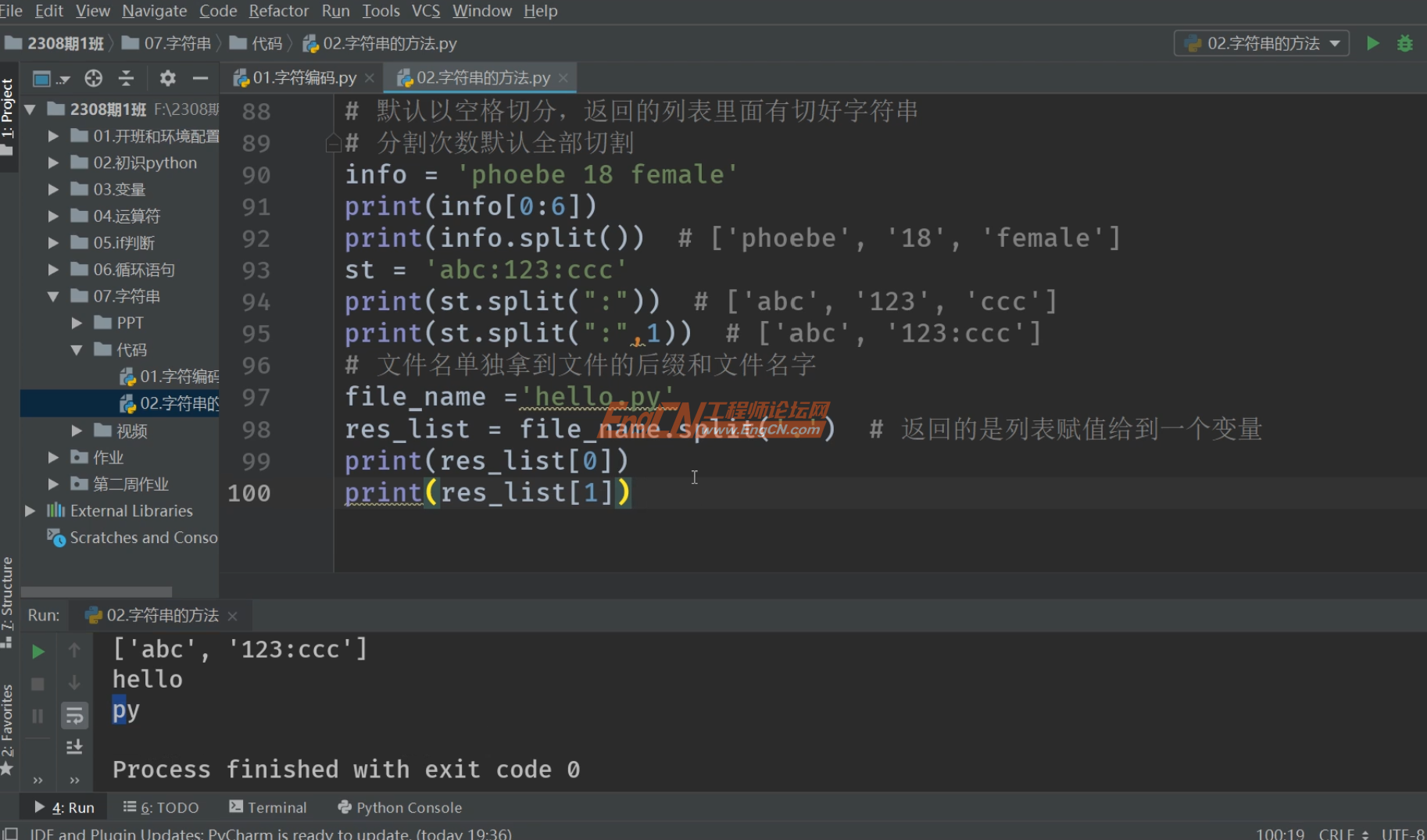The width and height of the screenshot is (1427, 840).
Task: Run the script with the green Run icon
Action: pos(1373,43)
